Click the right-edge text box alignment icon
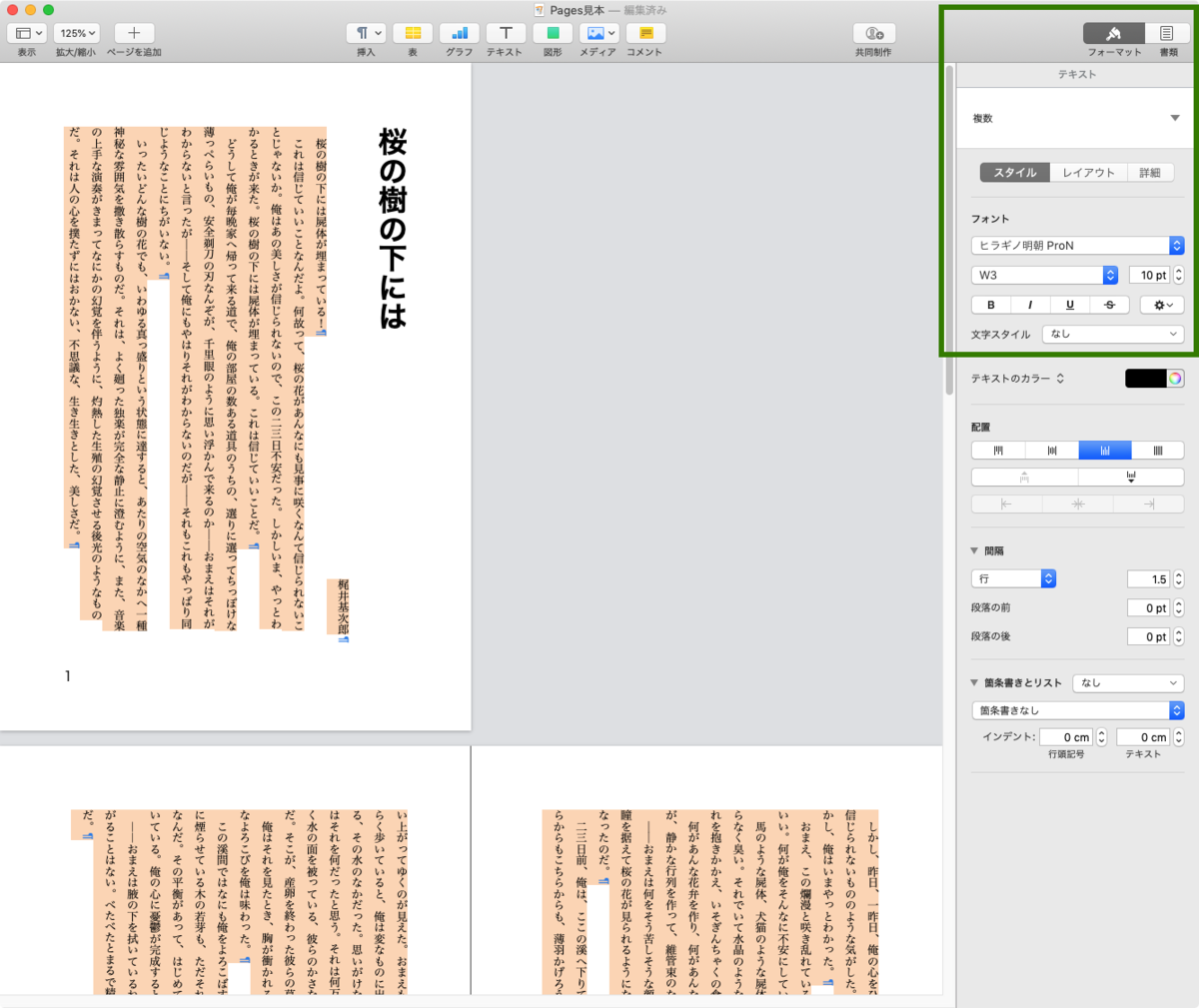Viewport: 1199px width, 1008px height. point(1149,504)
